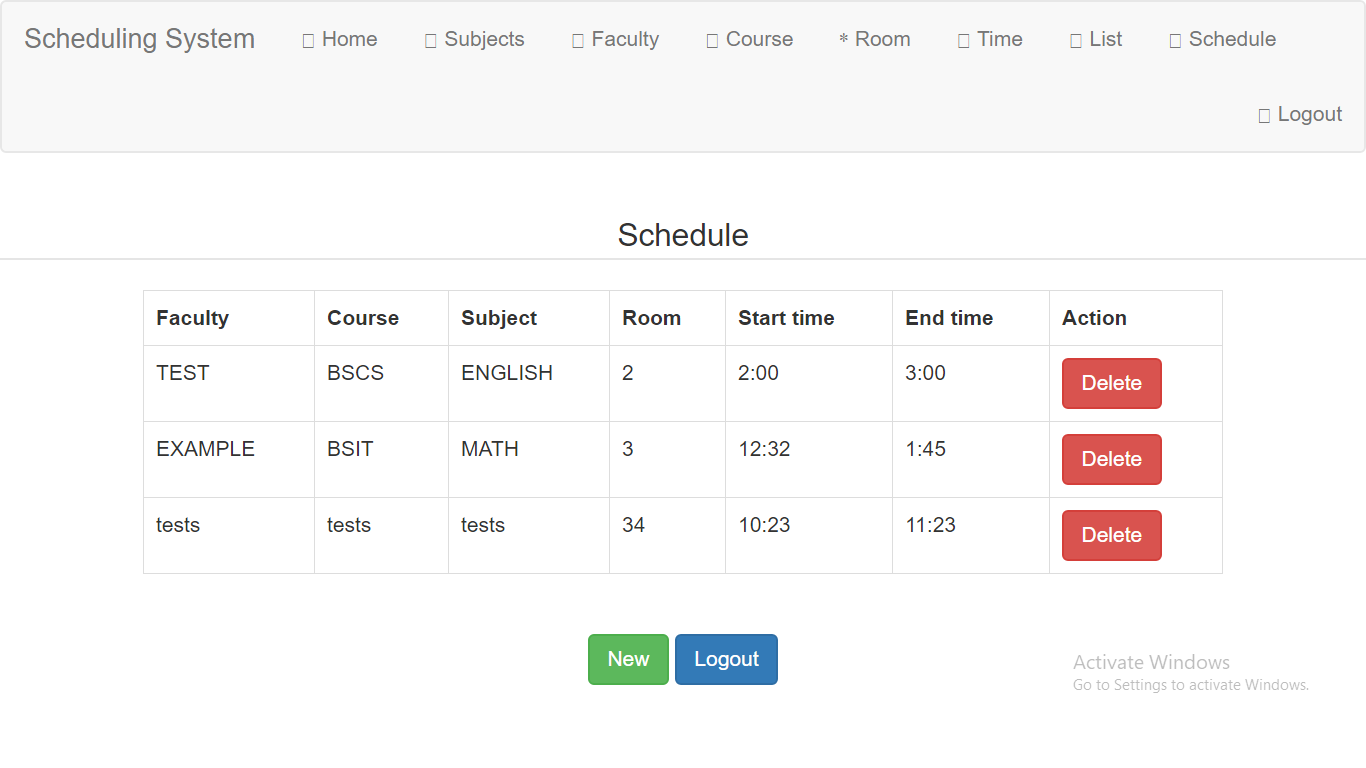Select Home from the navigation menu
The width and height of the screenshot is (1366, 768).
(348, 39)
